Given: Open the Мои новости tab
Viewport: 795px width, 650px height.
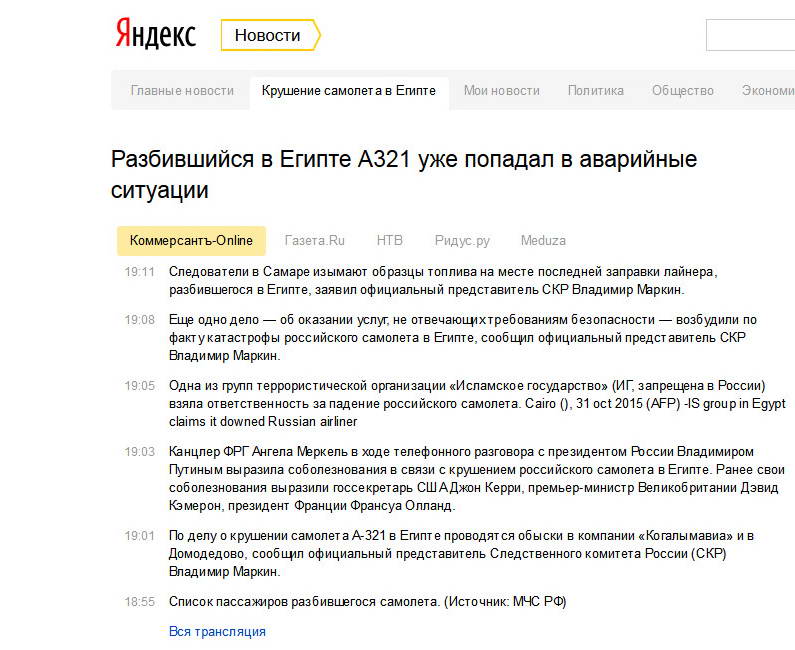Looking at the screenshot, I should pos(501,91).
